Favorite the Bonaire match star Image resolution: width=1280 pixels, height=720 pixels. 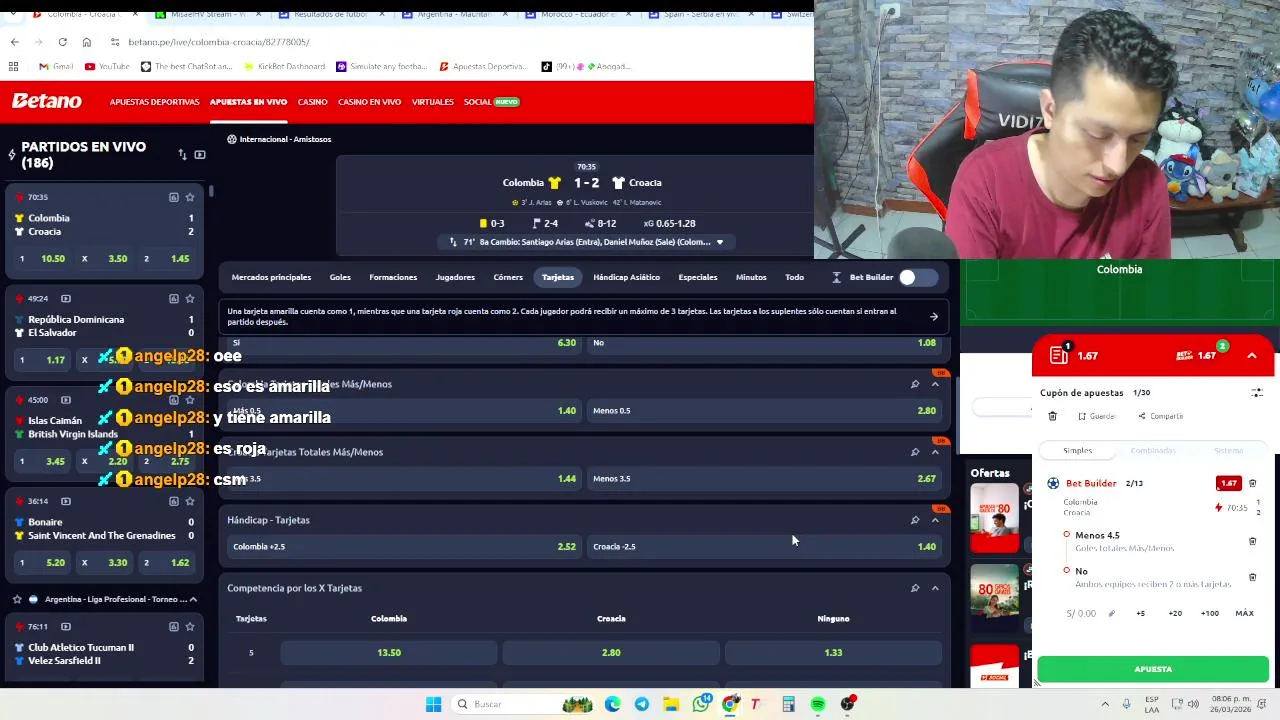coord(190,501)
